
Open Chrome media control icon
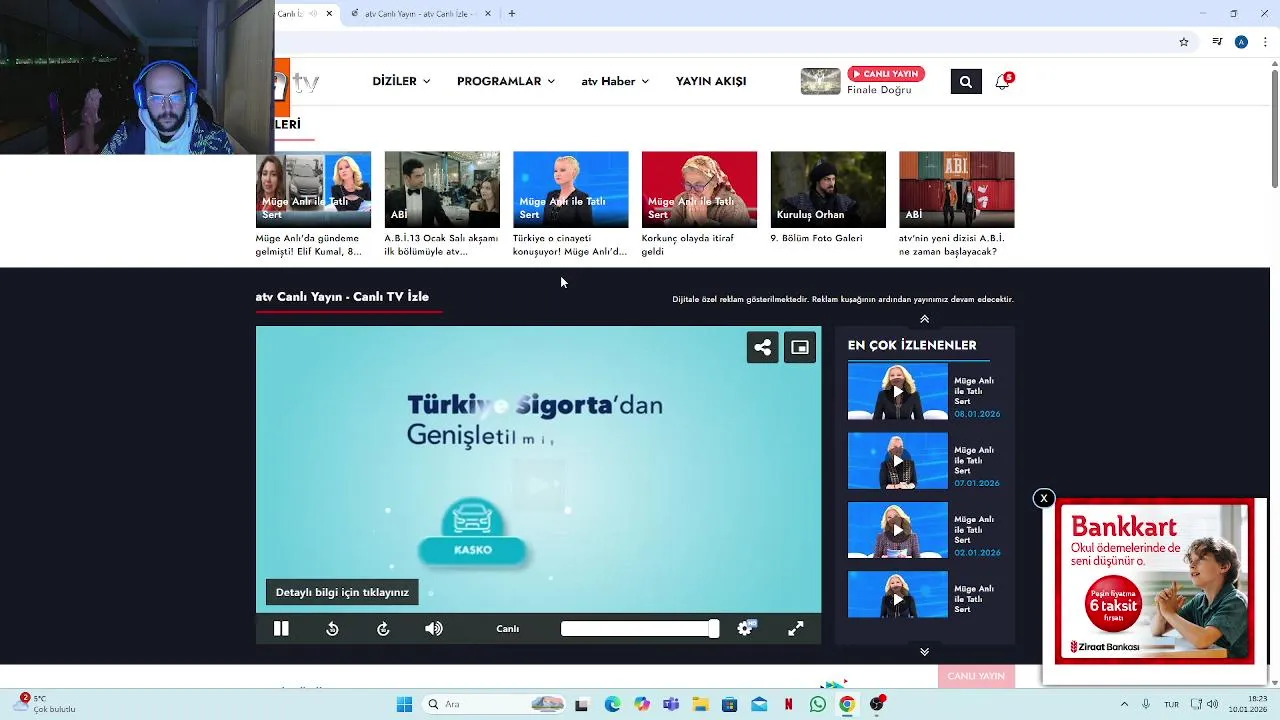[1217, 42]
